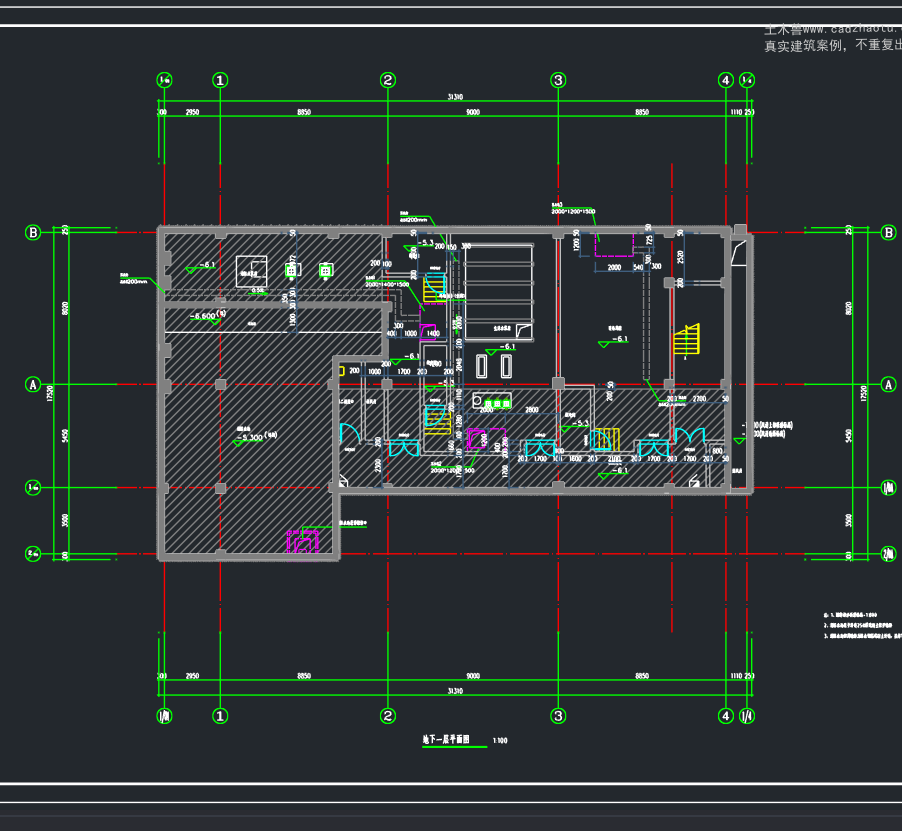Viewport: 902px width, 831px height.
Task: Select the bottom overall dimension 31310
Action: [x=455, y=691]
